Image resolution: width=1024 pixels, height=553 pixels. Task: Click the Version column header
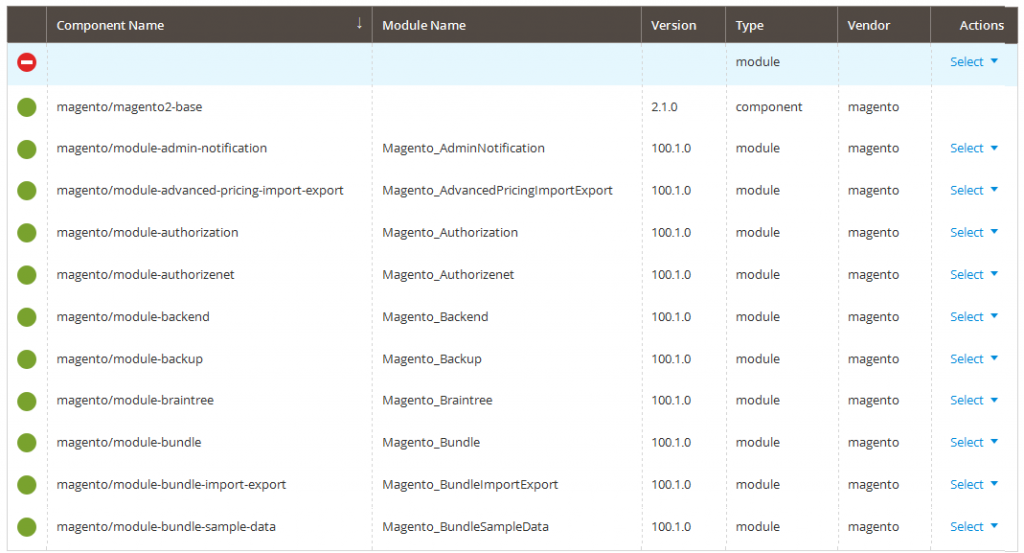coord(673,25)
